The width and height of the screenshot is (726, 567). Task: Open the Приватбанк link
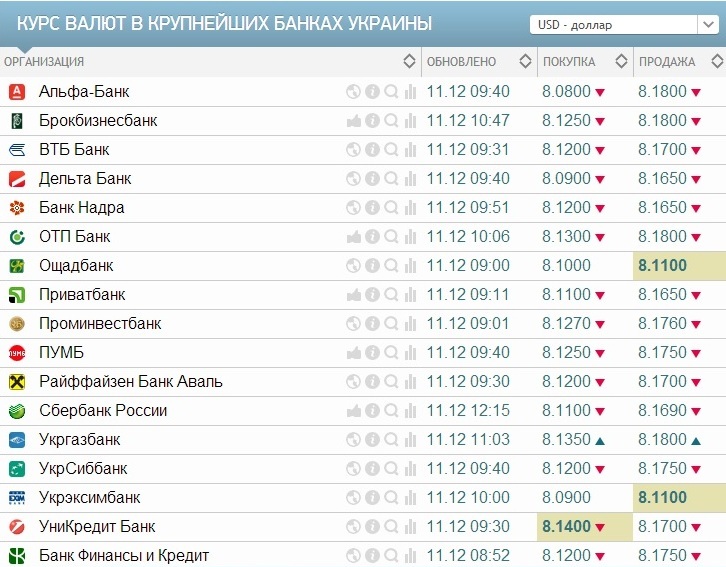(x=82, y=295)
